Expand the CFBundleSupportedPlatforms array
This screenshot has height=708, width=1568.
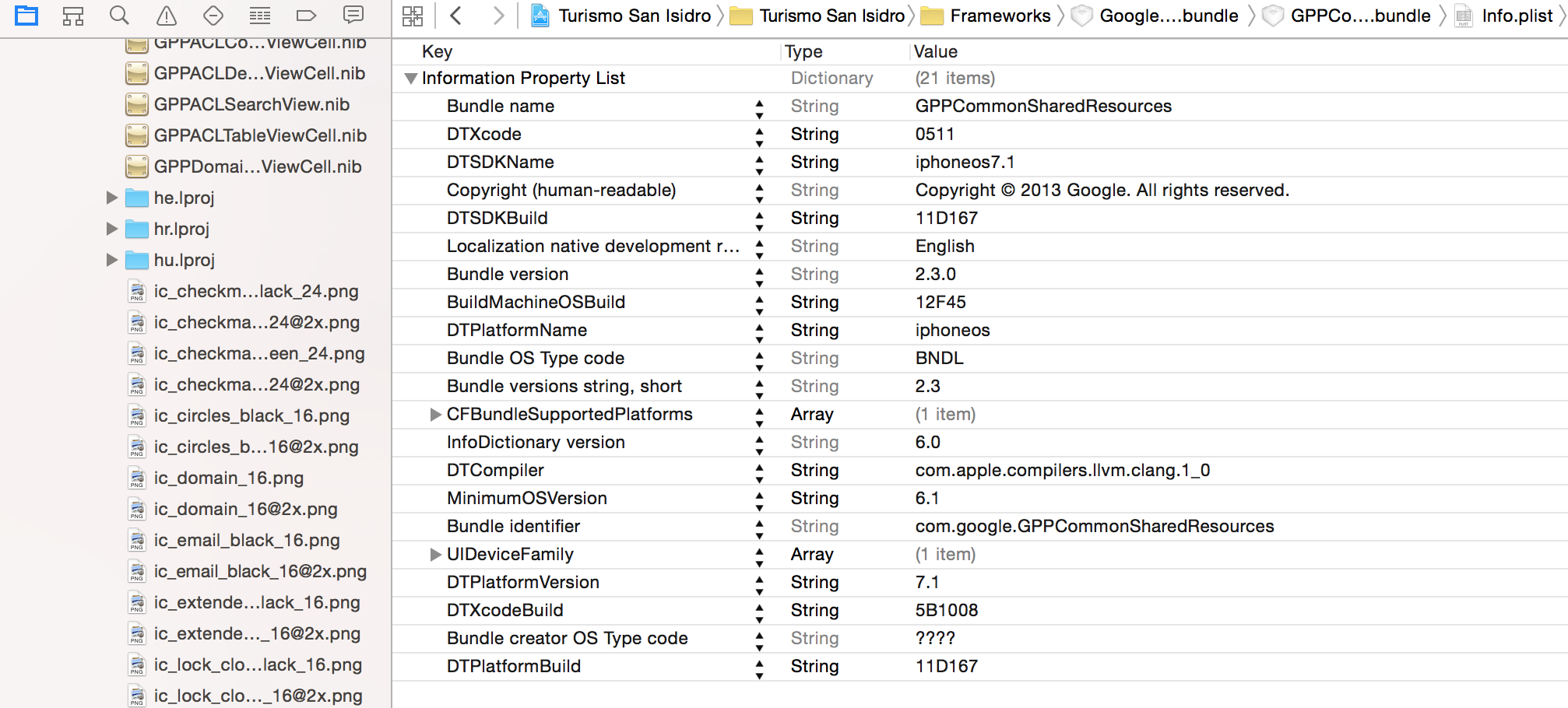[436, 415]
